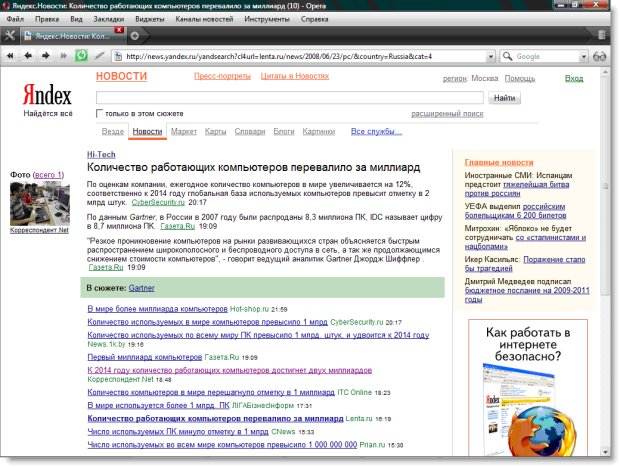Open 'В мире используется более 1 млрд. ПК'
Image resolution: width=620 pixels, height=467 pixels.
[x=158, y=405]
